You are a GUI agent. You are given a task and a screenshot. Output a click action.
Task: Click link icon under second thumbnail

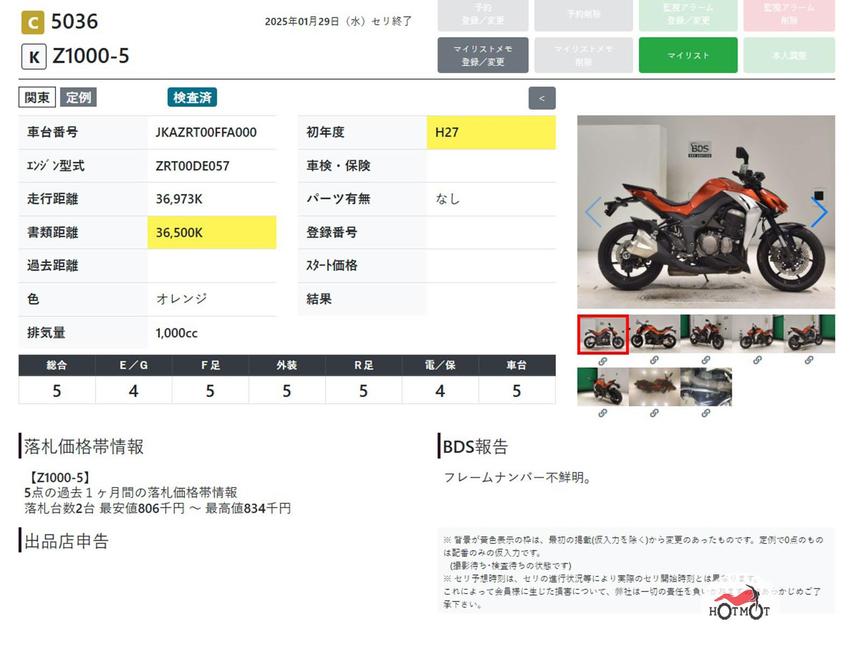coord(654,360)
